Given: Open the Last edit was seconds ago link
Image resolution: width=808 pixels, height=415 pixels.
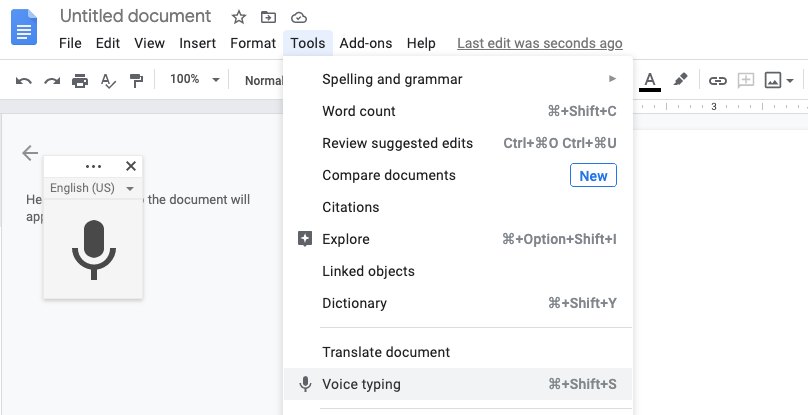Looking at the screenshot, I should (x=540, y=43).
